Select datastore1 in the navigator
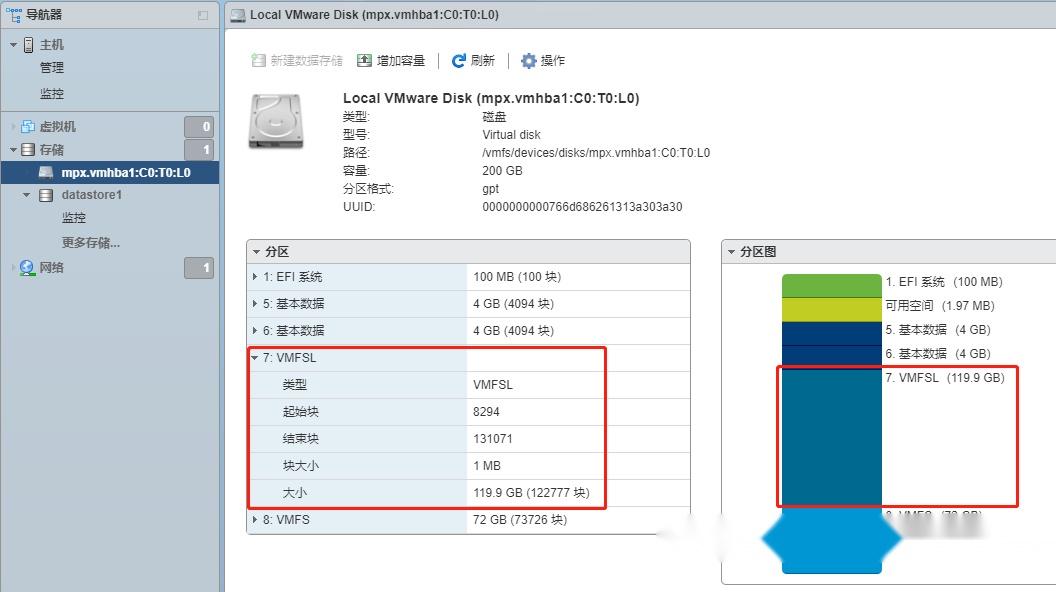This screenshot has height=592, width=1056. (x=92, y=194)
